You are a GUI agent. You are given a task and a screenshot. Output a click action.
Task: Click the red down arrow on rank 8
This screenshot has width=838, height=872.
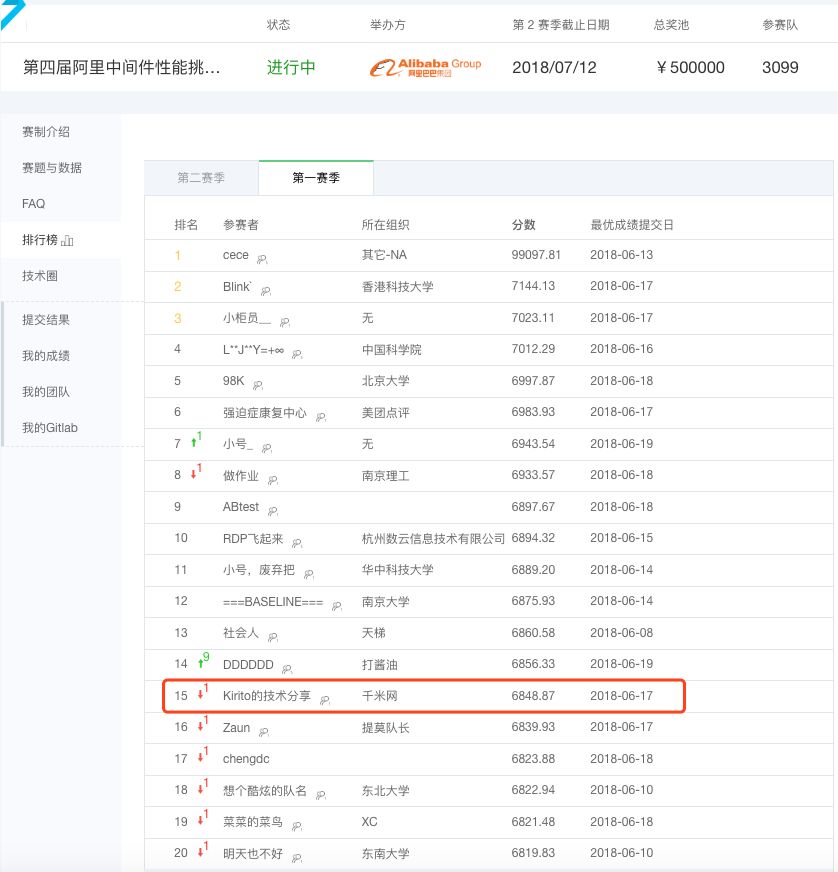coord(194,474)
